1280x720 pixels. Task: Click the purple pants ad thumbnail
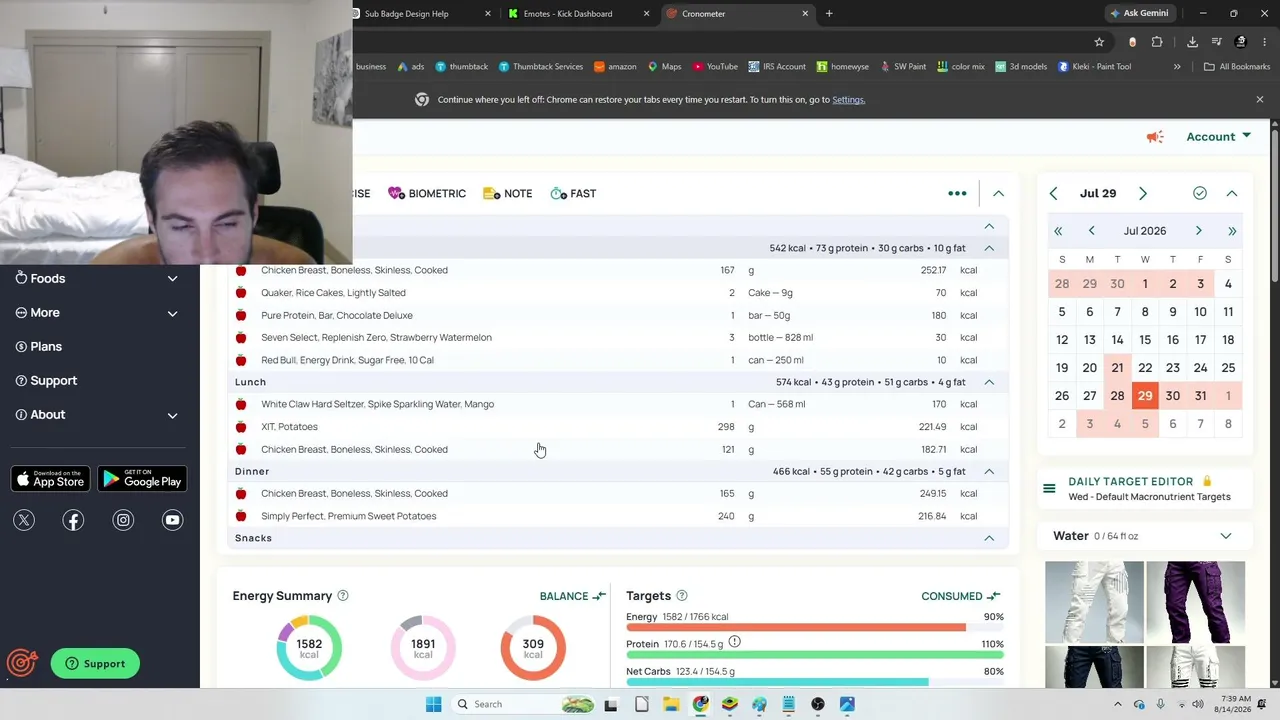pos(1196,602)
